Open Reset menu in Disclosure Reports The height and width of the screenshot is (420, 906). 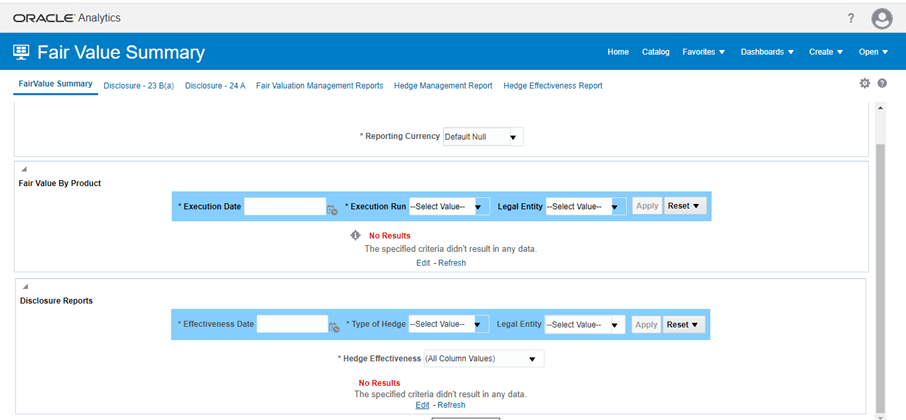coord(684,325)
